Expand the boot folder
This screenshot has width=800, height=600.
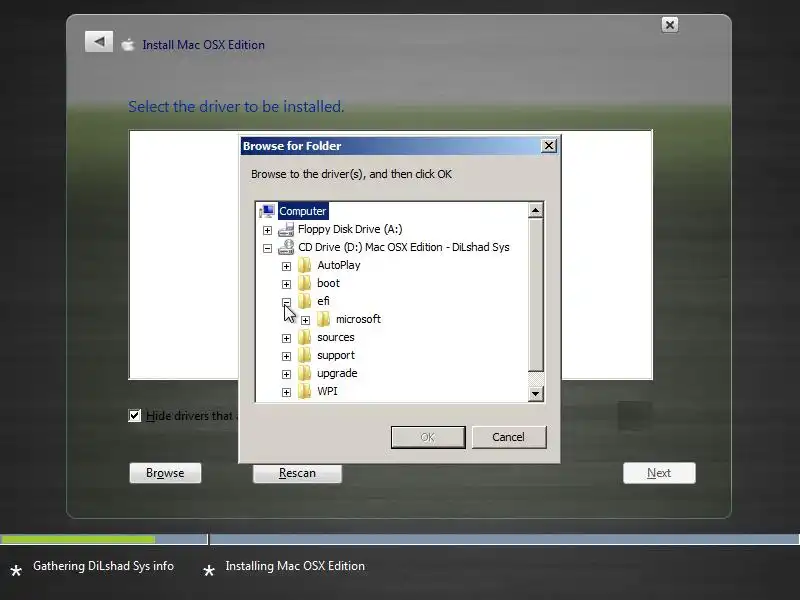click(x=286, y=284)
